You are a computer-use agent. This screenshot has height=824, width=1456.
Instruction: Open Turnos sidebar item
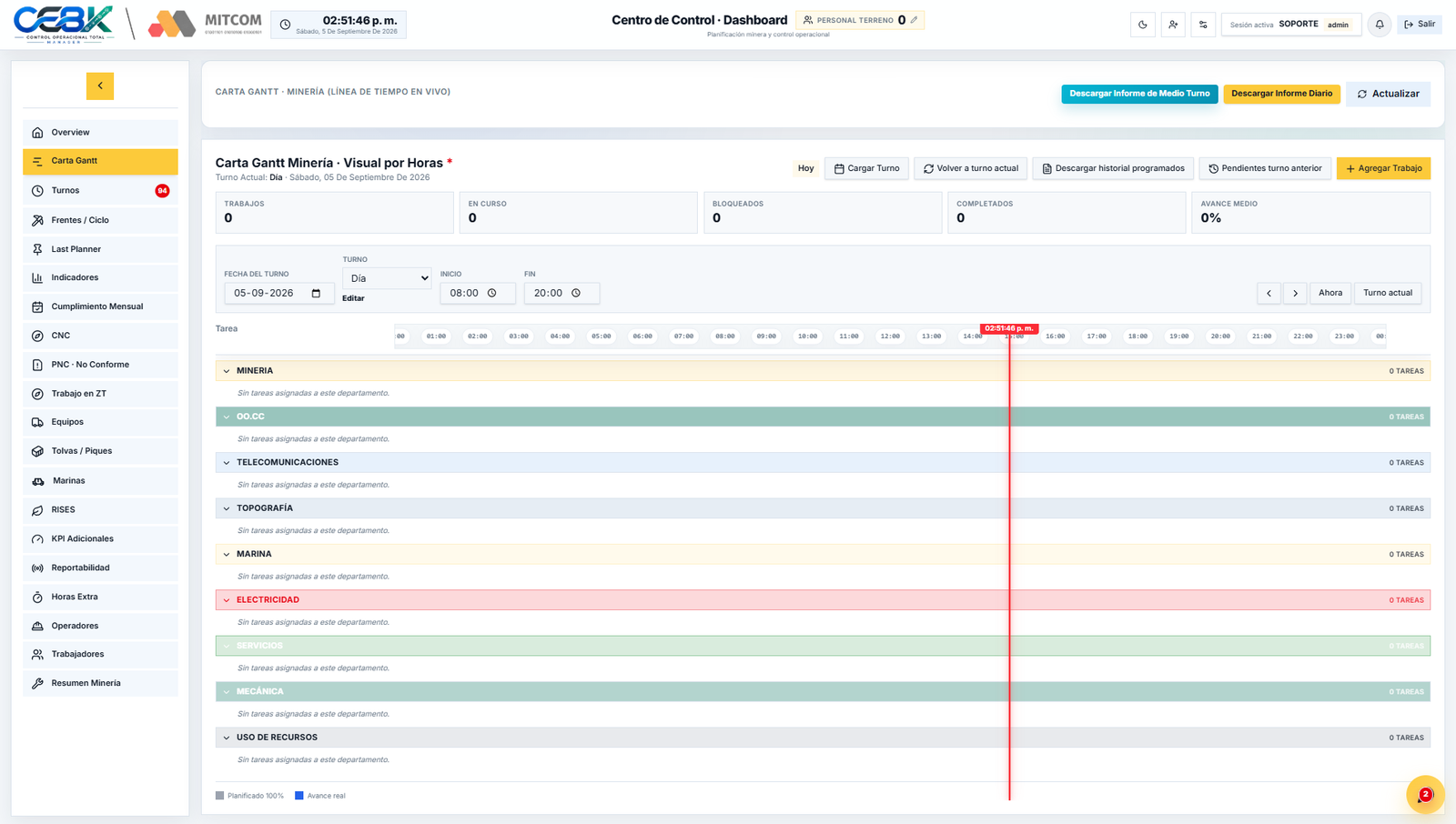point(100,191)
